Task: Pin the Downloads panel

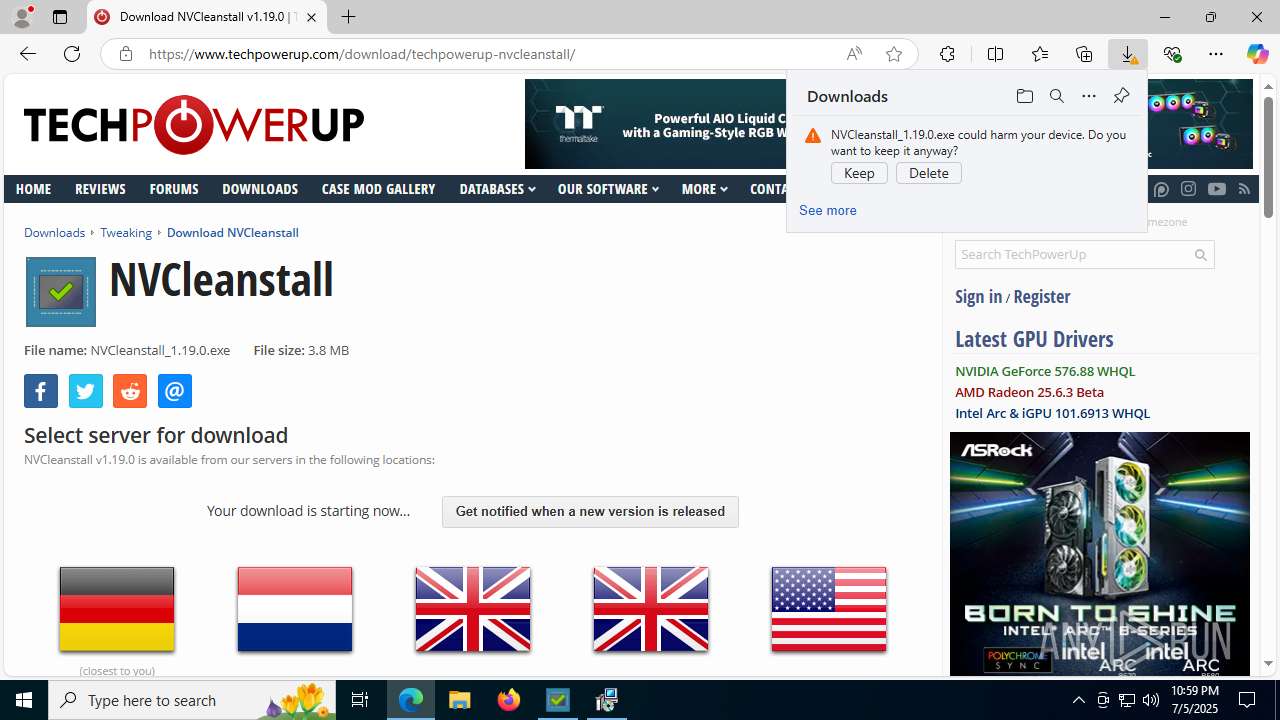Action: tap(1121, 96)
